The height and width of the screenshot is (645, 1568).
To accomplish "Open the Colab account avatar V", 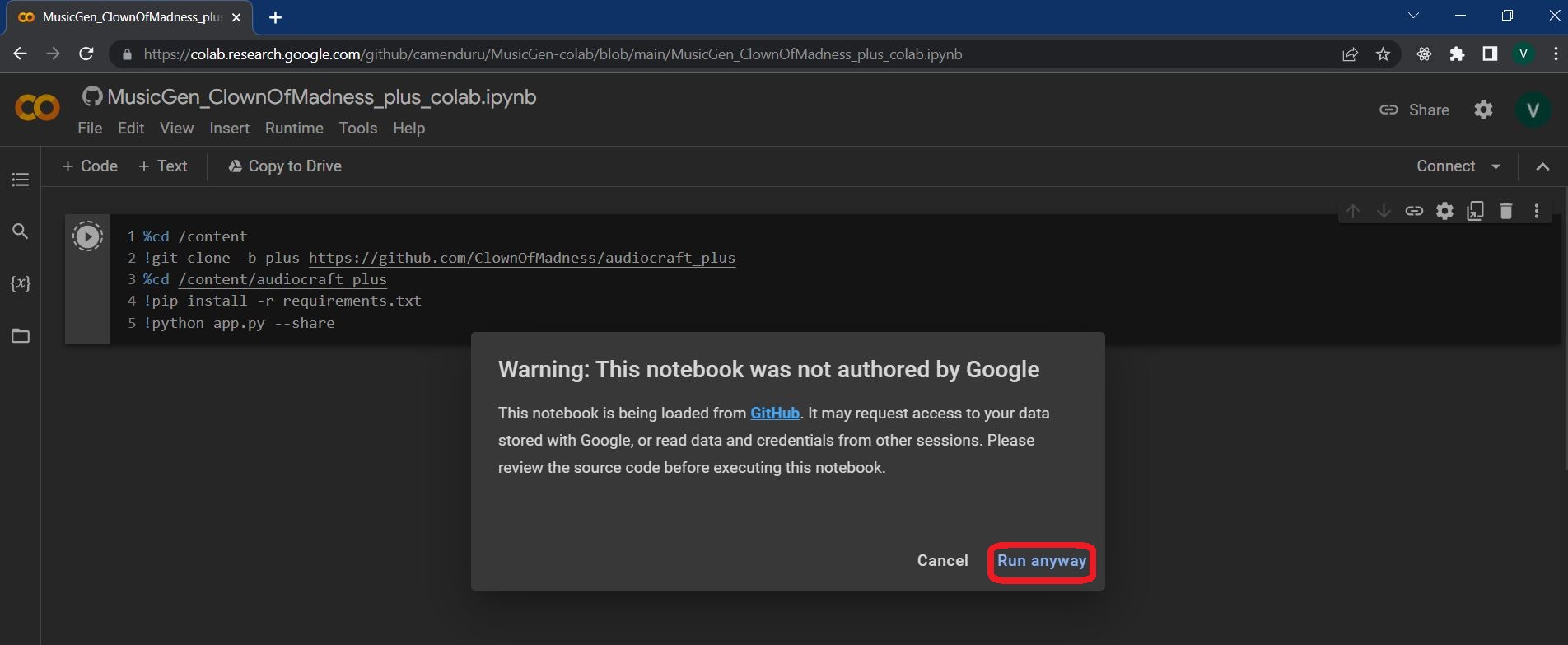I will coord(1533,110).
